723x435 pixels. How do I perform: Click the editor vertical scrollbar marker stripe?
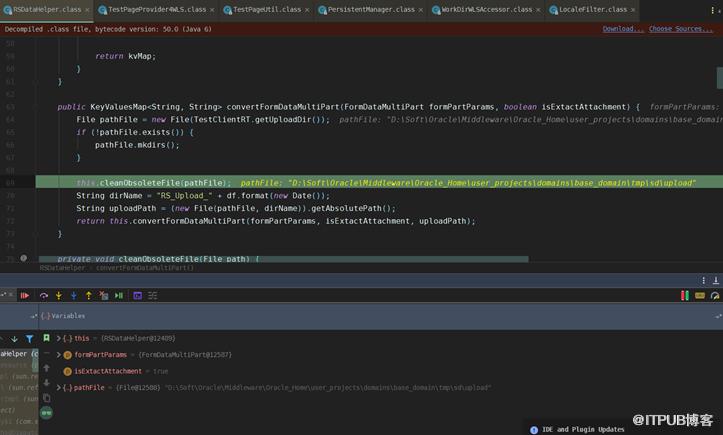coord(719,78)
